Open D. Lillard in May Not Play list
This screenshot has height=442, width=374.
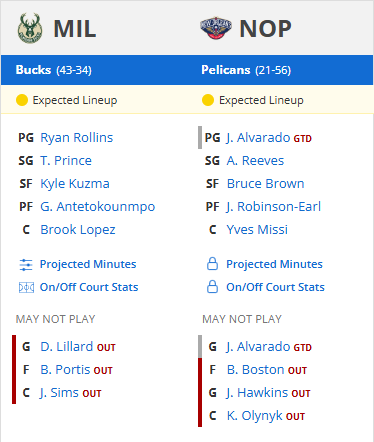click(x=66, y=347)
